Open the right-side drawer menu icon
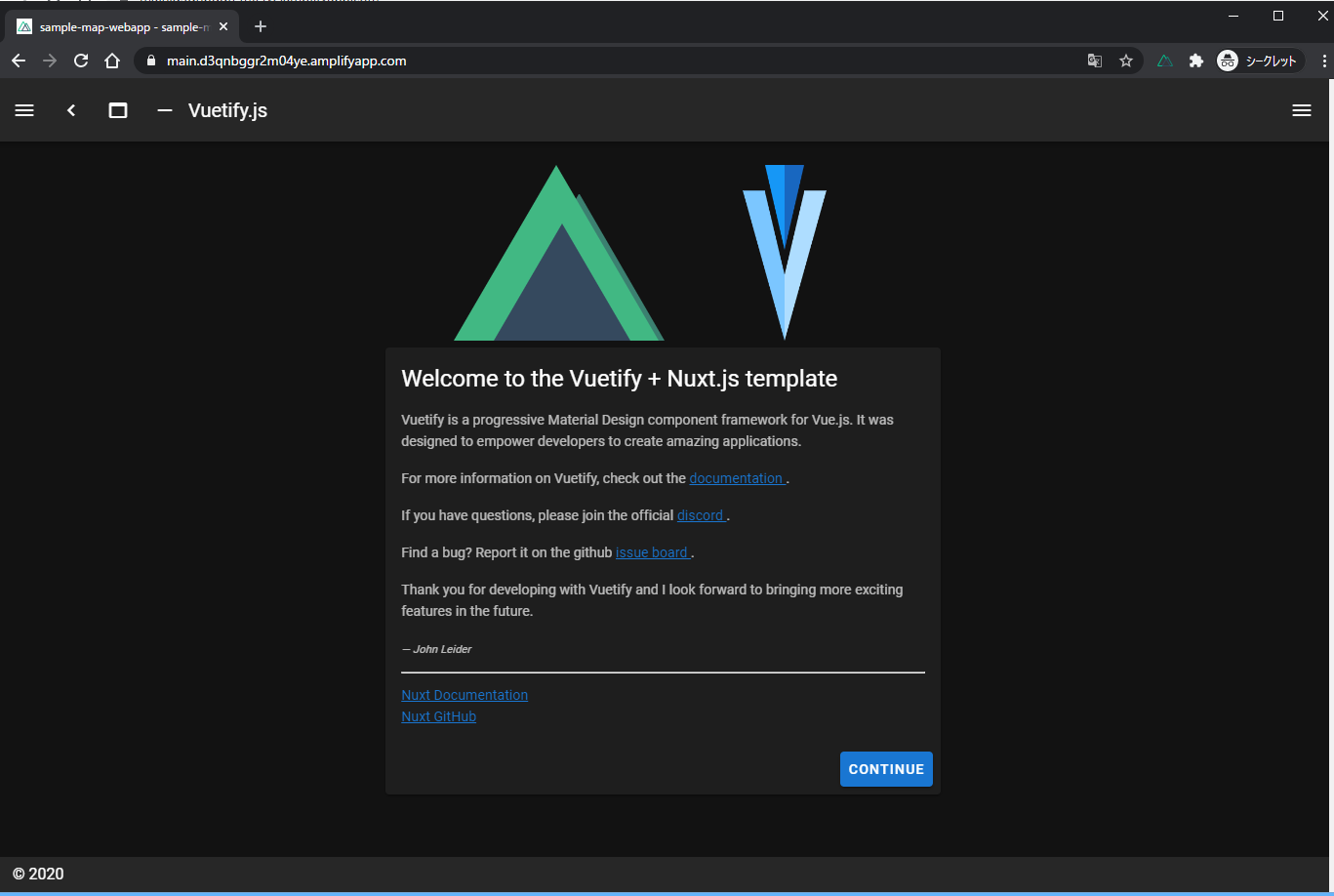1334x896 pixels. point(1301,110)
